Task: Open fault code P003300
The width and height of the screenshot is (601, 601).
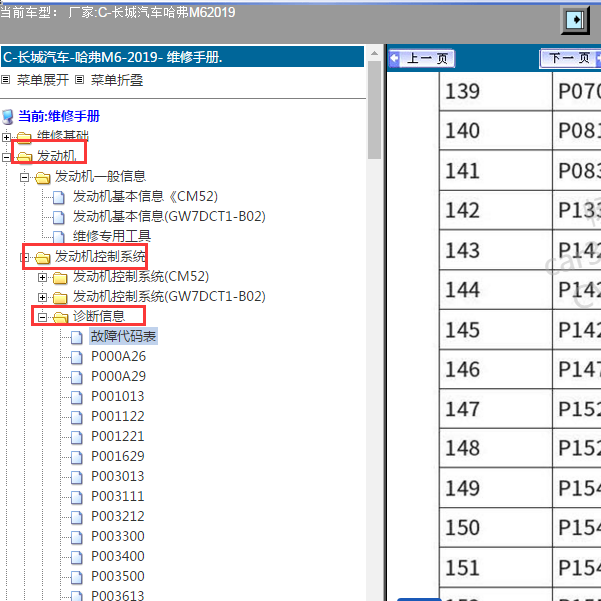Action: point(118,536)
